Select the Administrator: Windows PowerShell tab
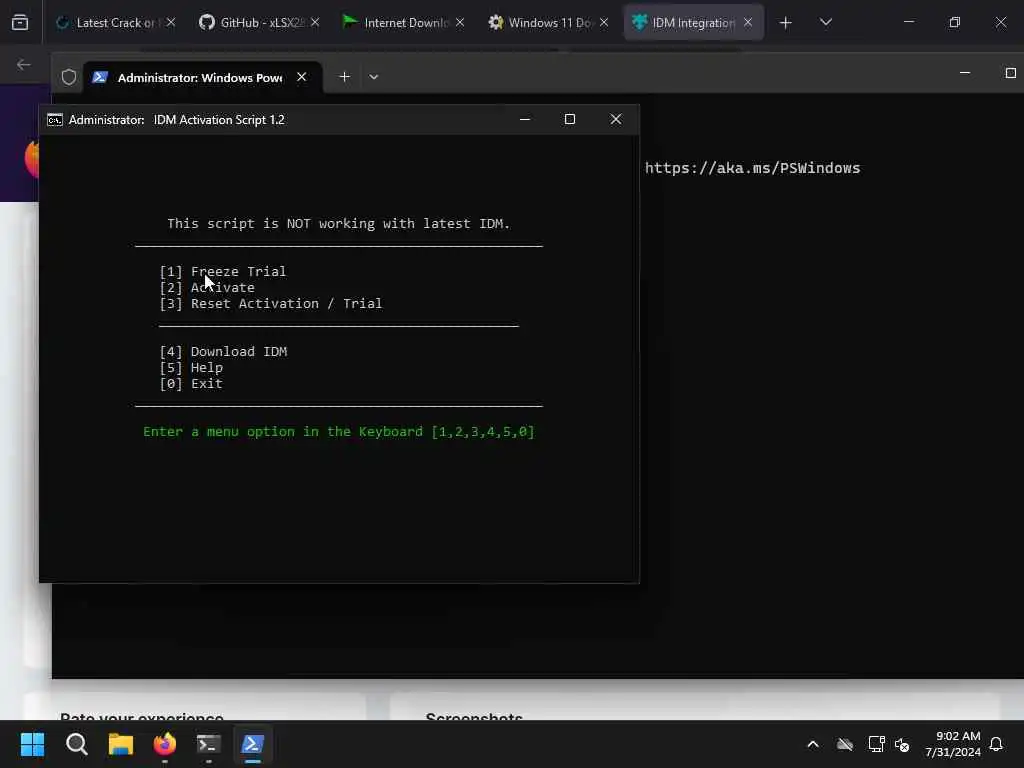1024x768 pixels. [202, 77]
